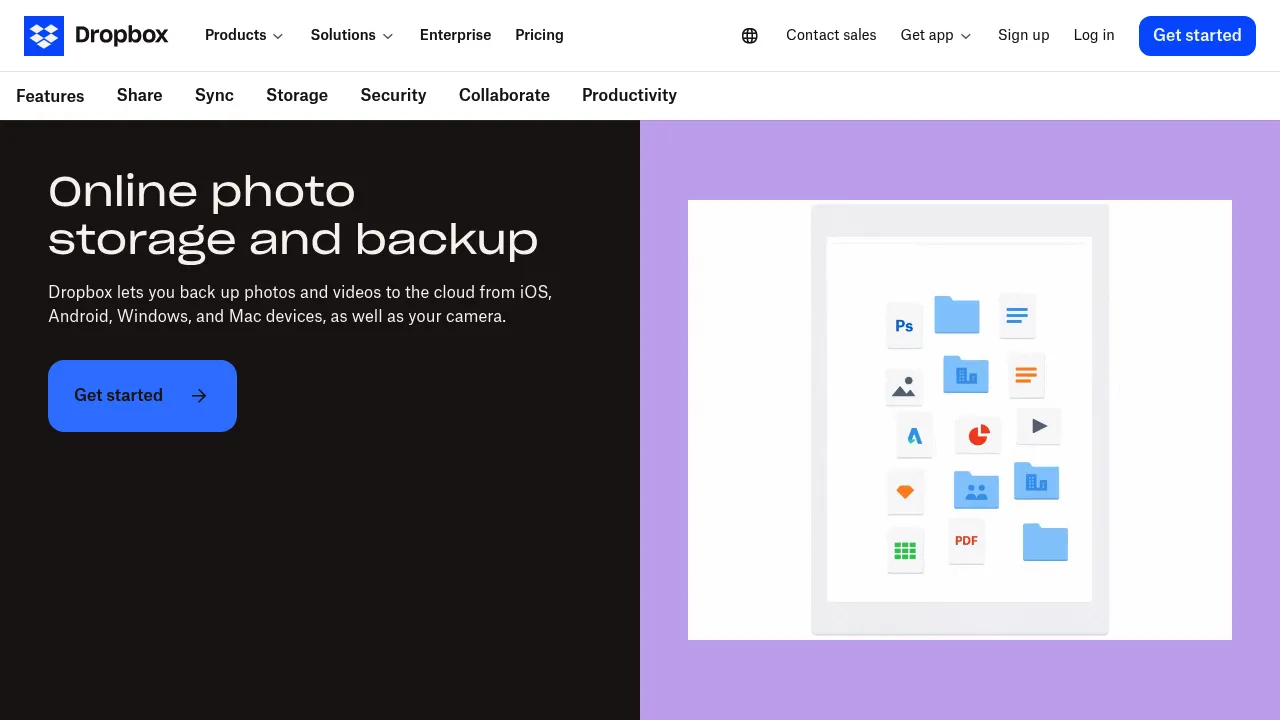Screen dimensions: 1280x720
Task: Switch to the Security tab
Action: click(393, 95)
